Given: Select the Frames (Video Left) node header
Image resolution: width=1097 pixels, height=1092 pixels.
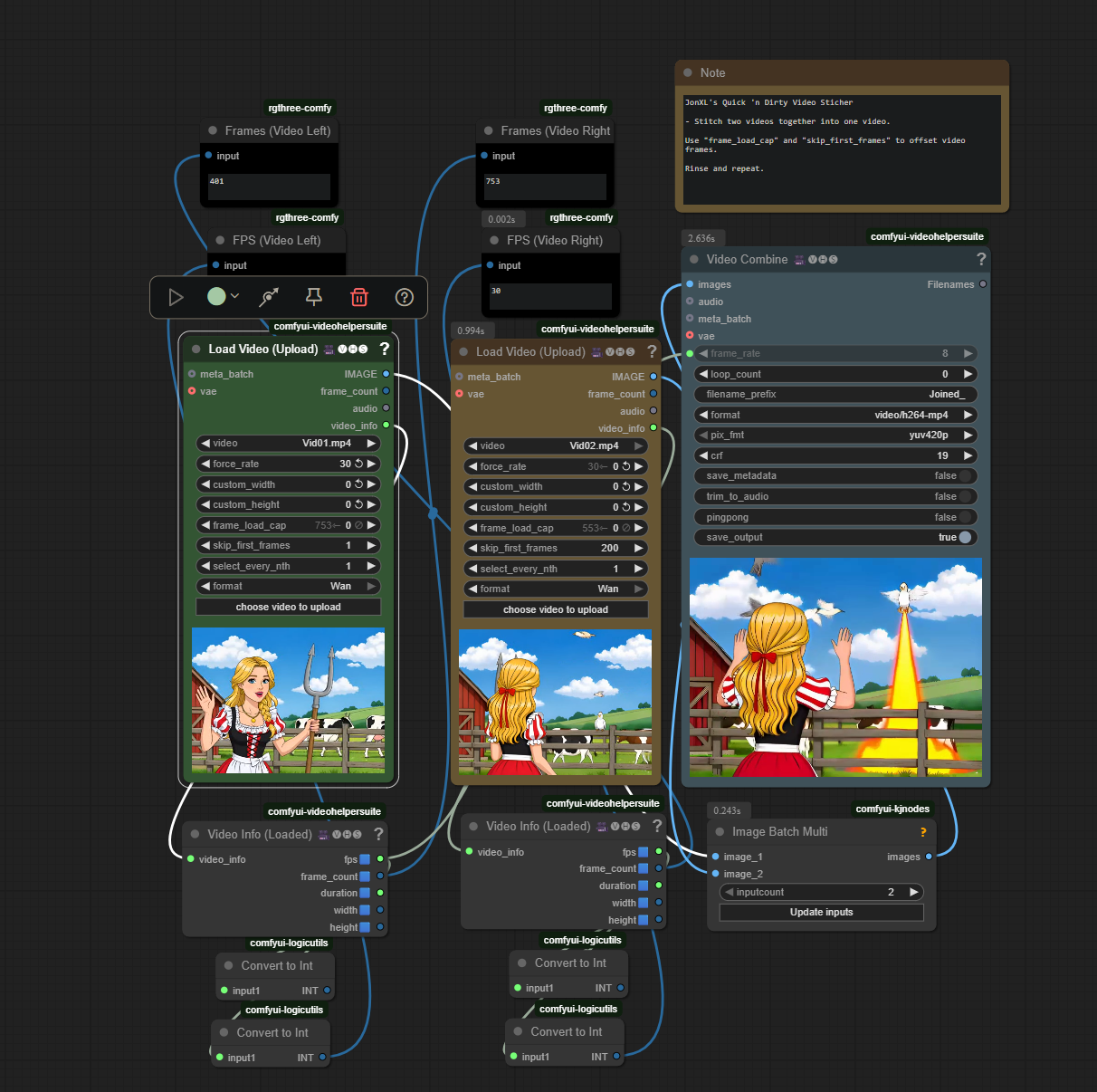Looking at the screenshot, I should pyautogui.click(x=269, y=130).
